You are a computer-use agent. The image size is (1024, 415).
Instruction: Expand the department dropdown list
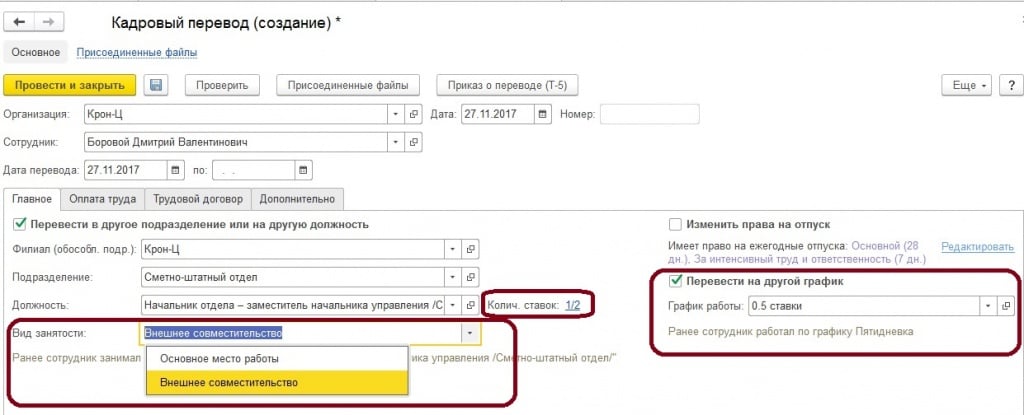[x=453, y=276]
